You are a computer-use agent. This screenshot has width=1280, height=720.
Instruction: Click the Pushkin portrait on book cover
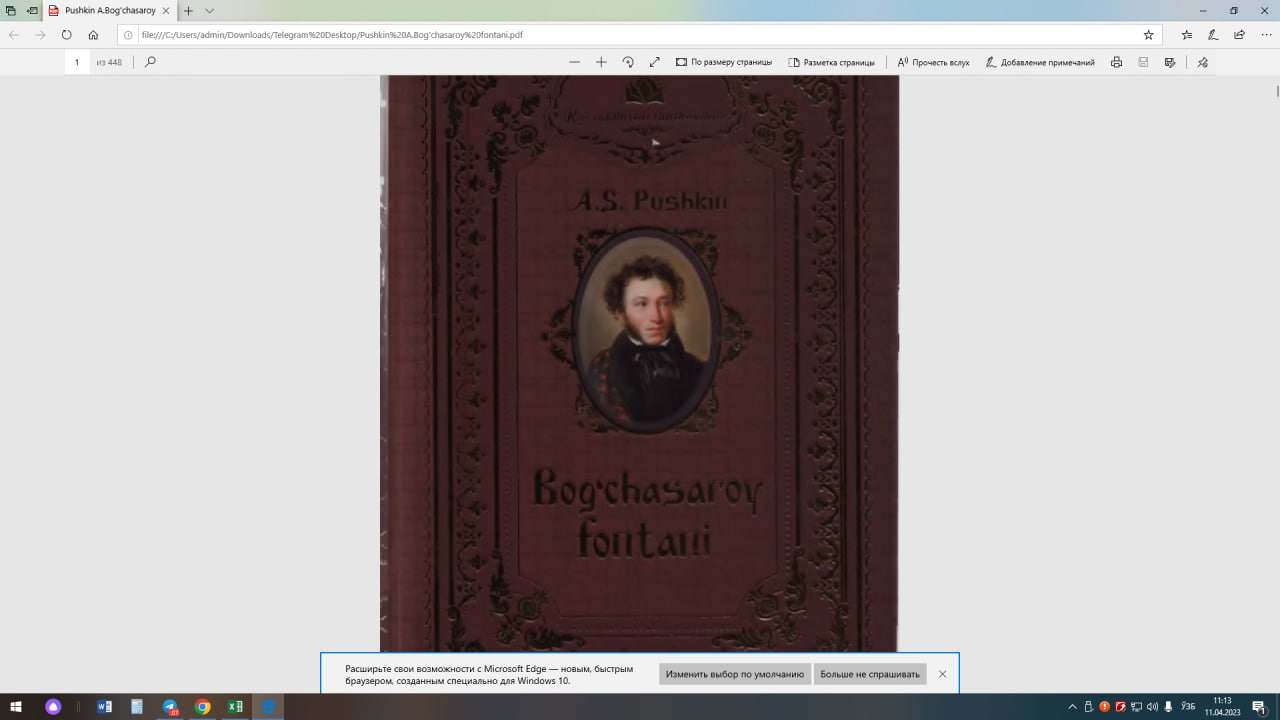click(648, 330)
